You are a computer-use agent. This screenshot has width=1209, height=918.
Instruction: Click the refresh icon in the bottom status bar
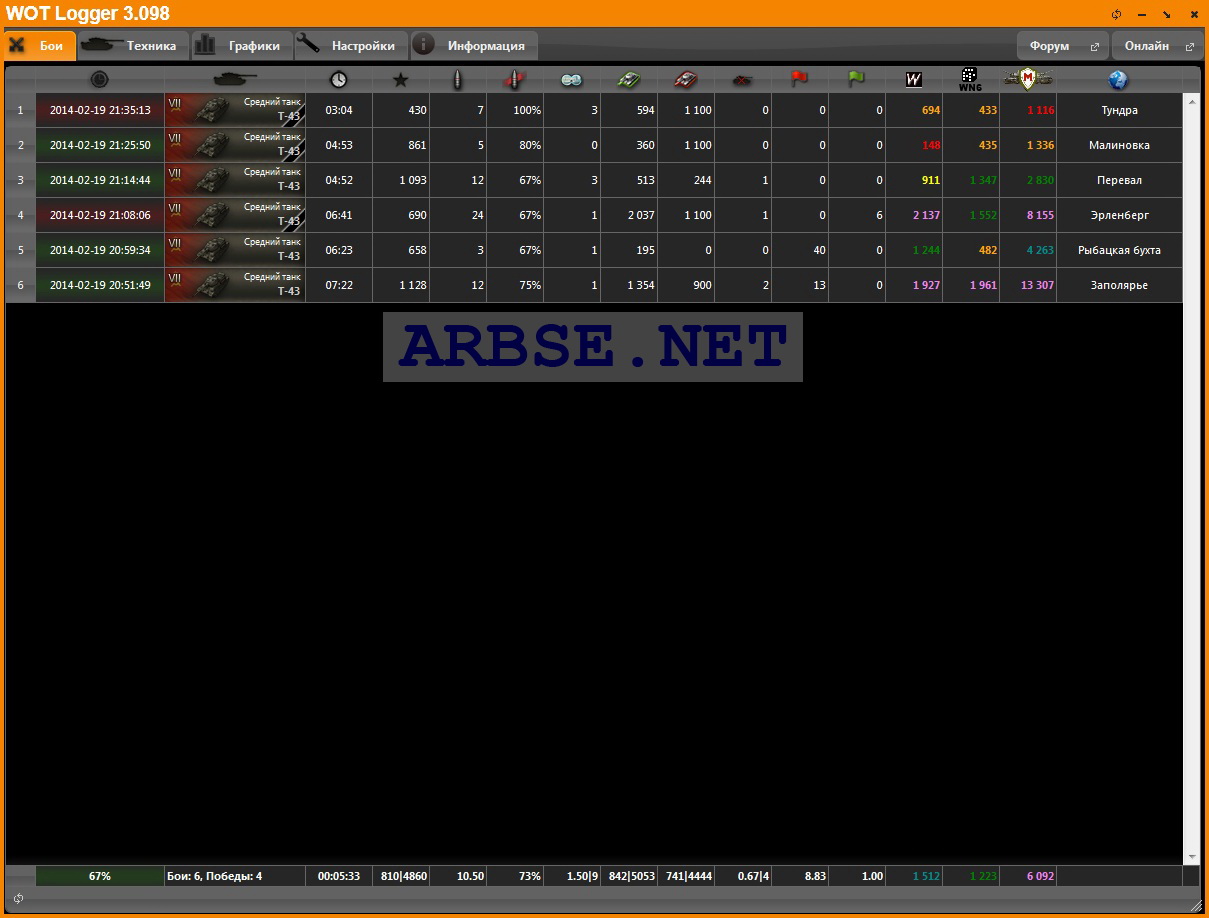(19, 898)
